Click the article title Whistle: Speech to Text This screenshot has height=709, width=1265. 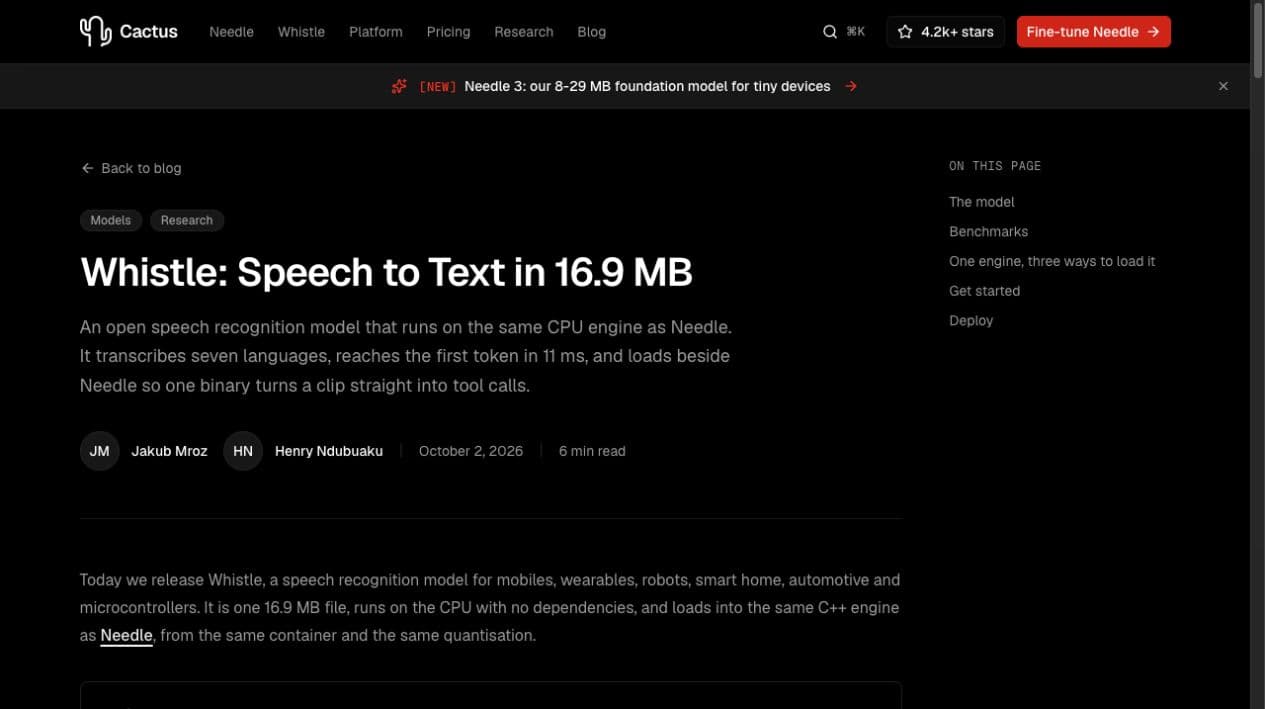pos(386,272)
